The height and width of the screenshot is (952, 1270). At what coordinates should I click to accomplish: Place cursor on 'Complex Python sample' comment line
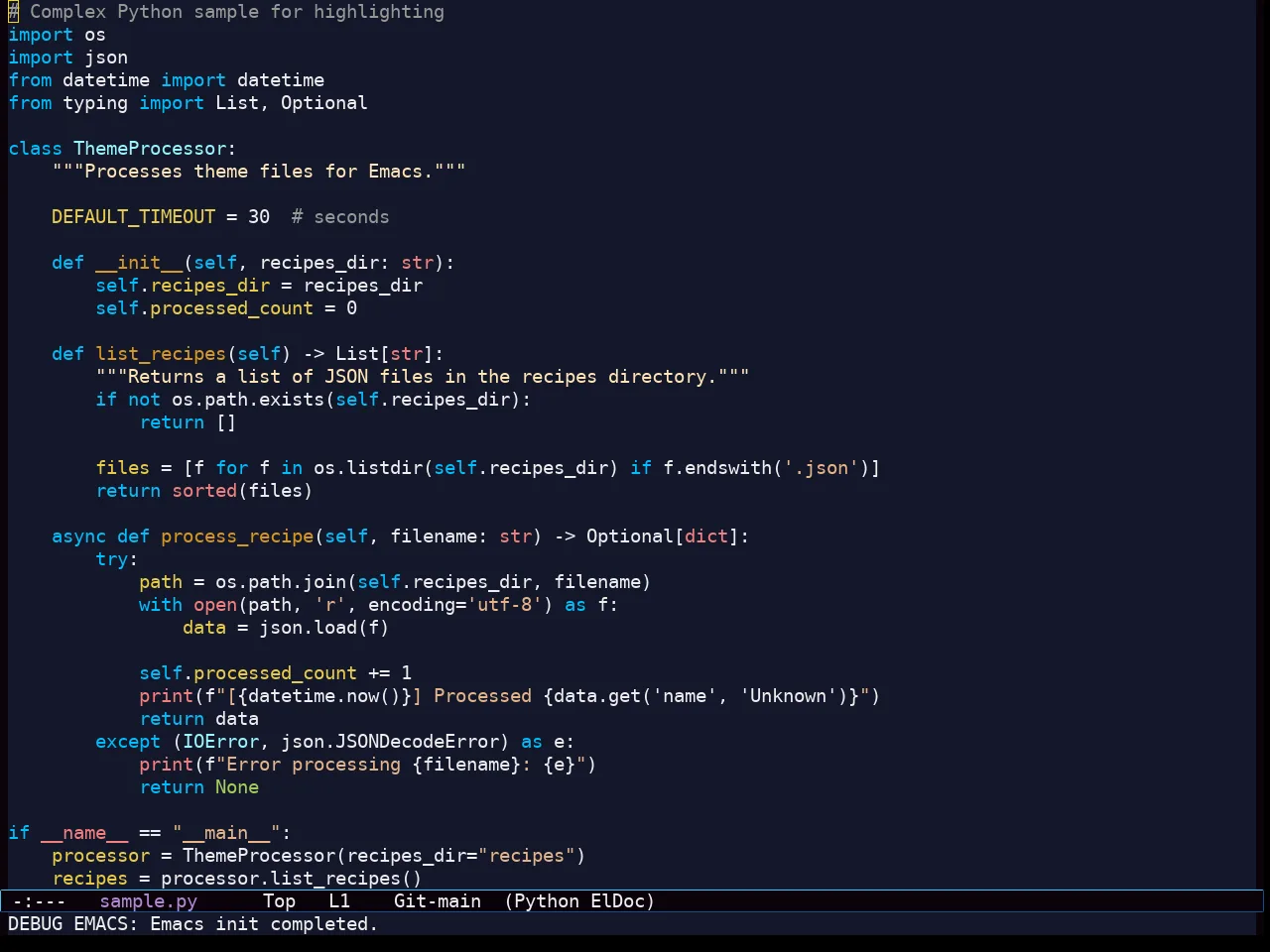tap(226, 12)
